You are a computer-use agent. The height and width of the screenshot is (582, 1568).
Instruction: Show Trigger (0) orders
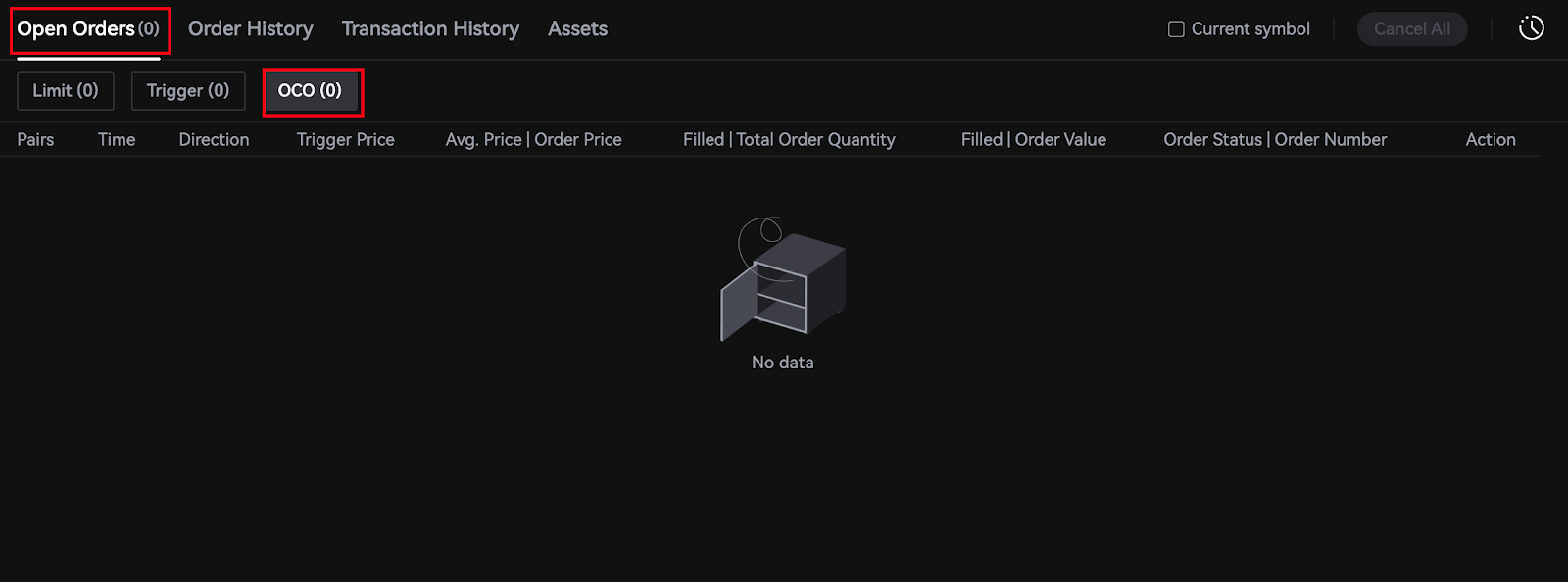[x=188, y=91]
